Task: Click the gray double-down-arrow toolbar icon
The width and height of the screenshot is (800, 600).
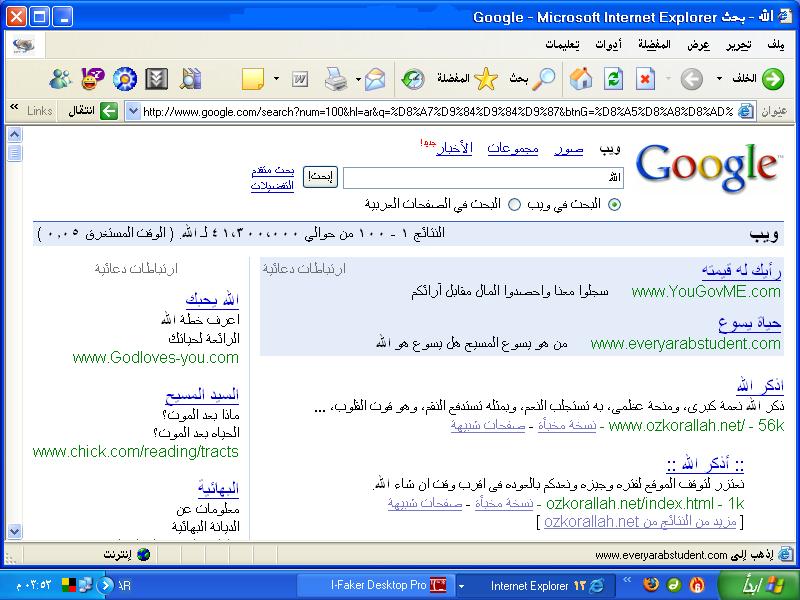Action: tap(157, 79)
